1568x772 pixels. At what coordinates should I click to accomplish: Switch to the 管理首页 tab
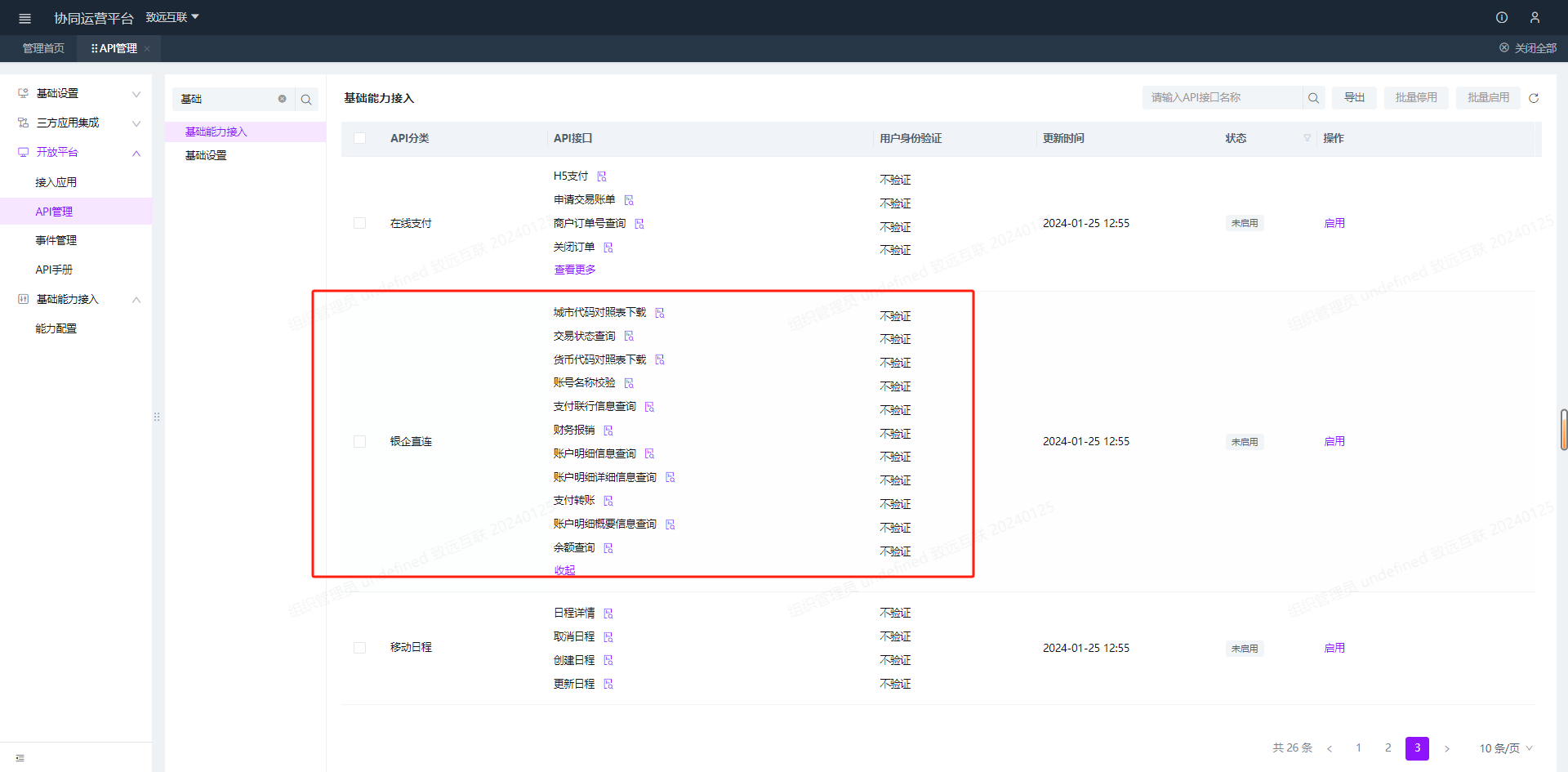(x=42, y=48)
